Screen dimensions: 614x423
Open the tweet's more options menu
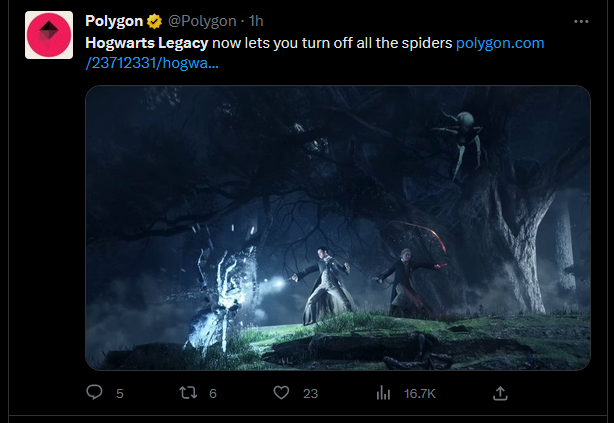point(582,21)
